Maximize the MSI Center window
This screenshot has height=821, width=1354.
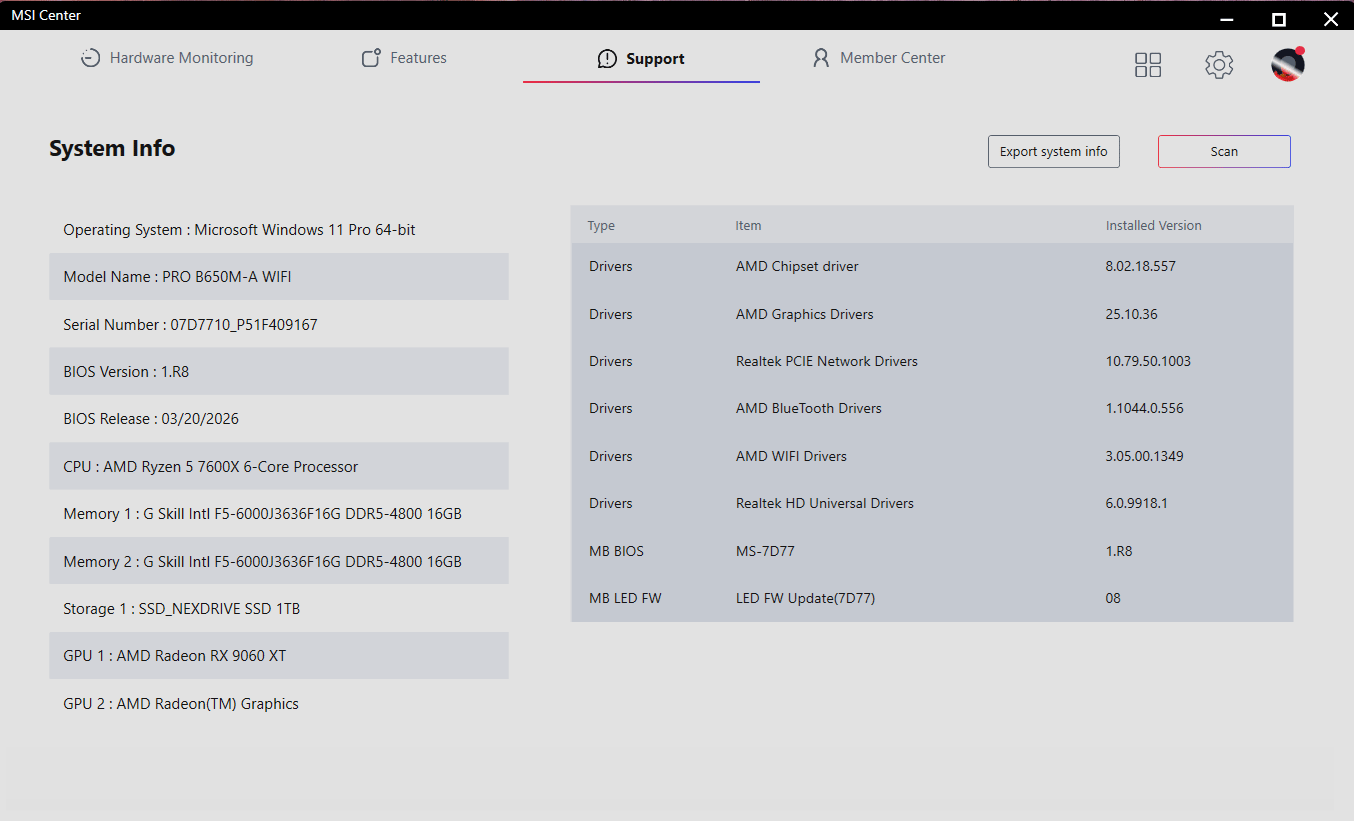point(1278,19)
